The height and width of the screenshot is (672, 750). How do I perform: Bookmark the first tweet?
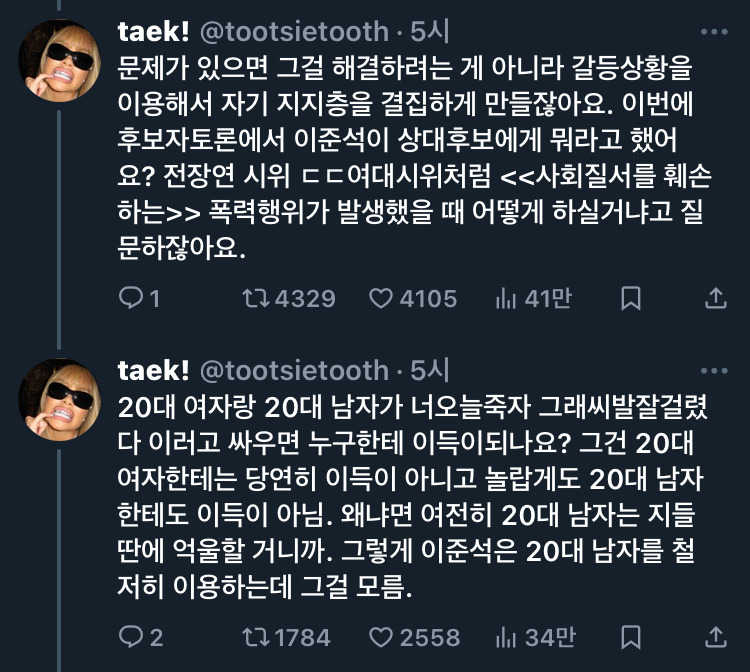[x=631, y=298]
